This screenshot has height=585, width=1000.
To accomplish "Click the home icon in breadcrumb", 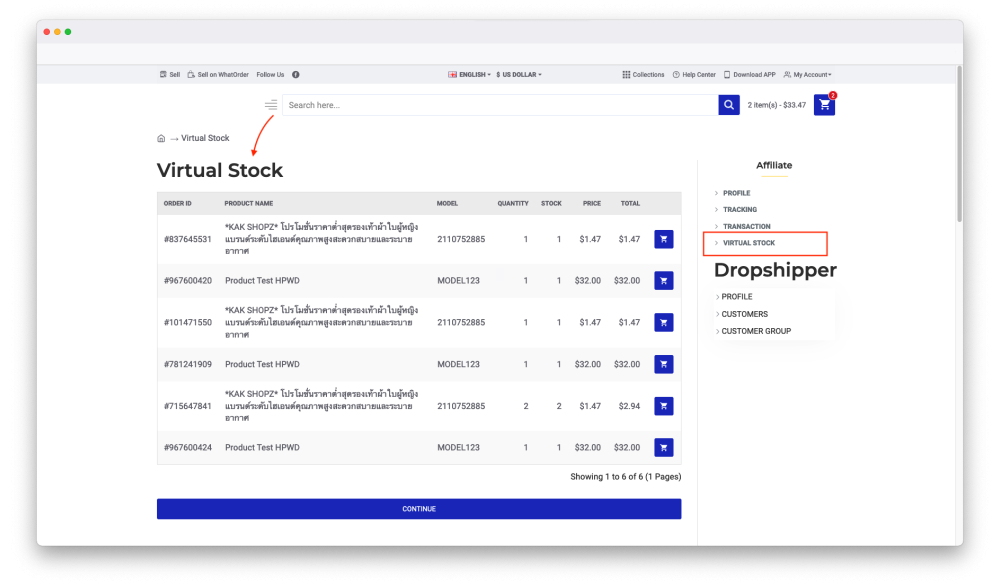I will (x=161, y=139).
